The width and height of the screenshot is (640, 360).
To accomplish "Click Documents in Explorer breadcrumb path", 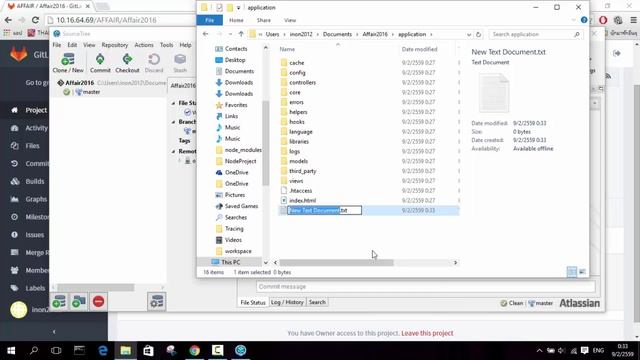I will (337, 34).
